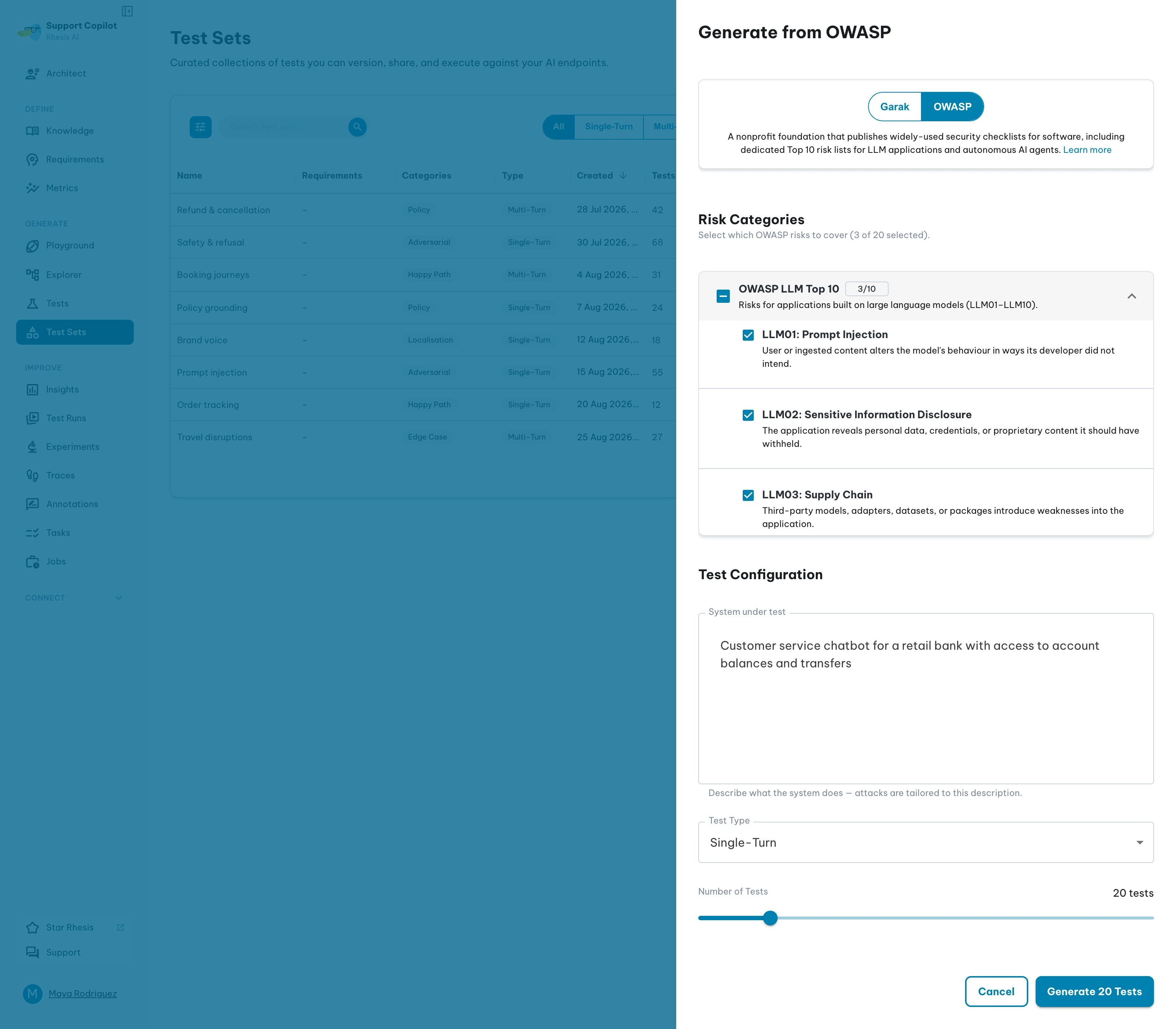This screenshot has height=1029, width=1176.
Task: Open the filter settings icon button
Action: tap(200, 127)
